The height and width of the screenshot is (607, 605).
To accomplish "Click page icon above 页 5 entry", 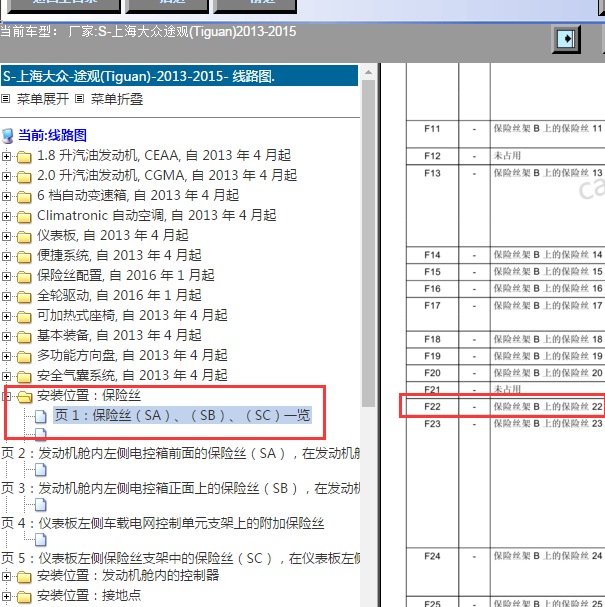I will click(41, 539).
